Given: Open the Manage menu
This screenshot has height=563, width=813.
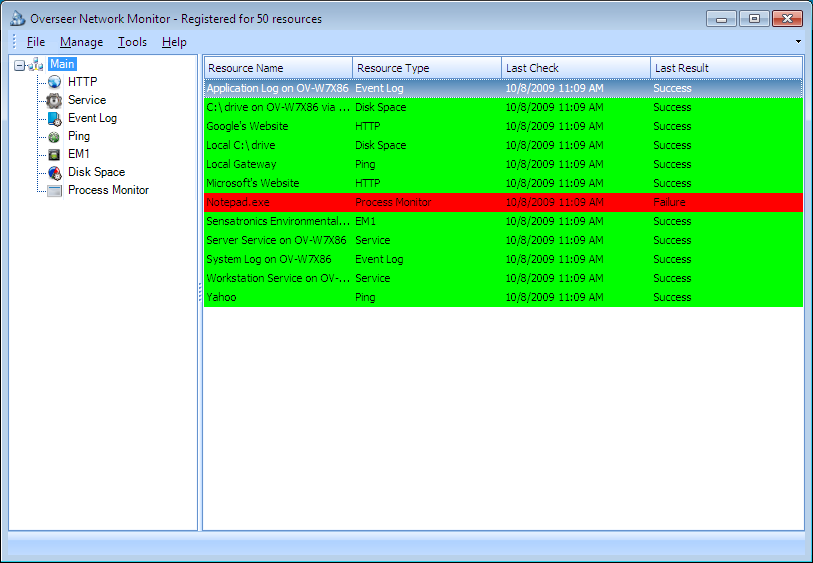Looking at the screenshot, I should (81, 42).
